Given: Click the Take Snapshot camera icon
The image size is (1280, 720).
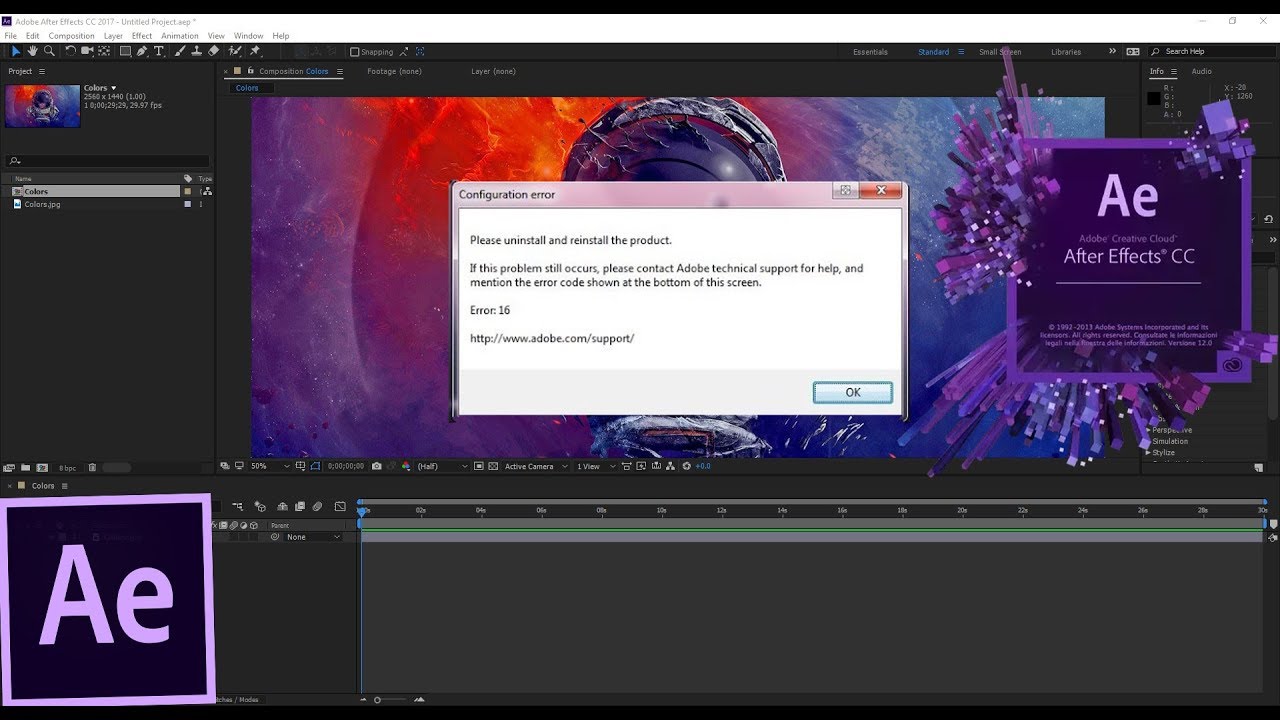Looking at the screenshot, I should [376, 466].
